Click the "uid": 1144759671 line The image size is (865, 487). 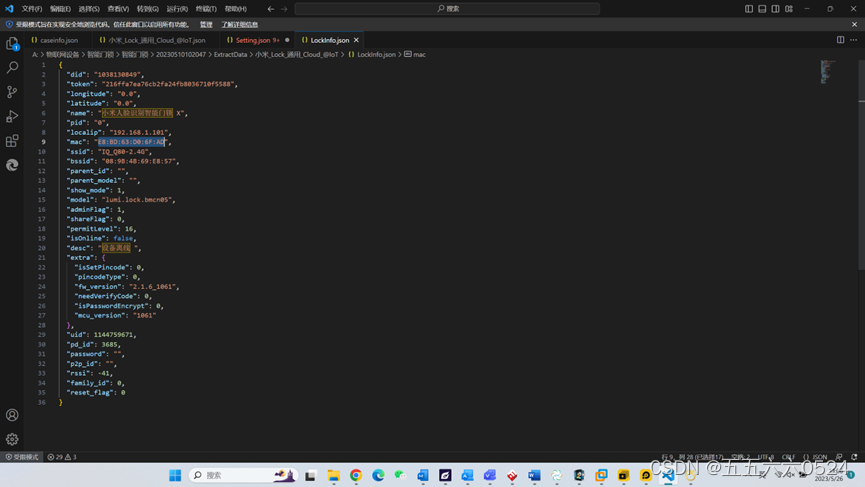[x=102, y=335]
